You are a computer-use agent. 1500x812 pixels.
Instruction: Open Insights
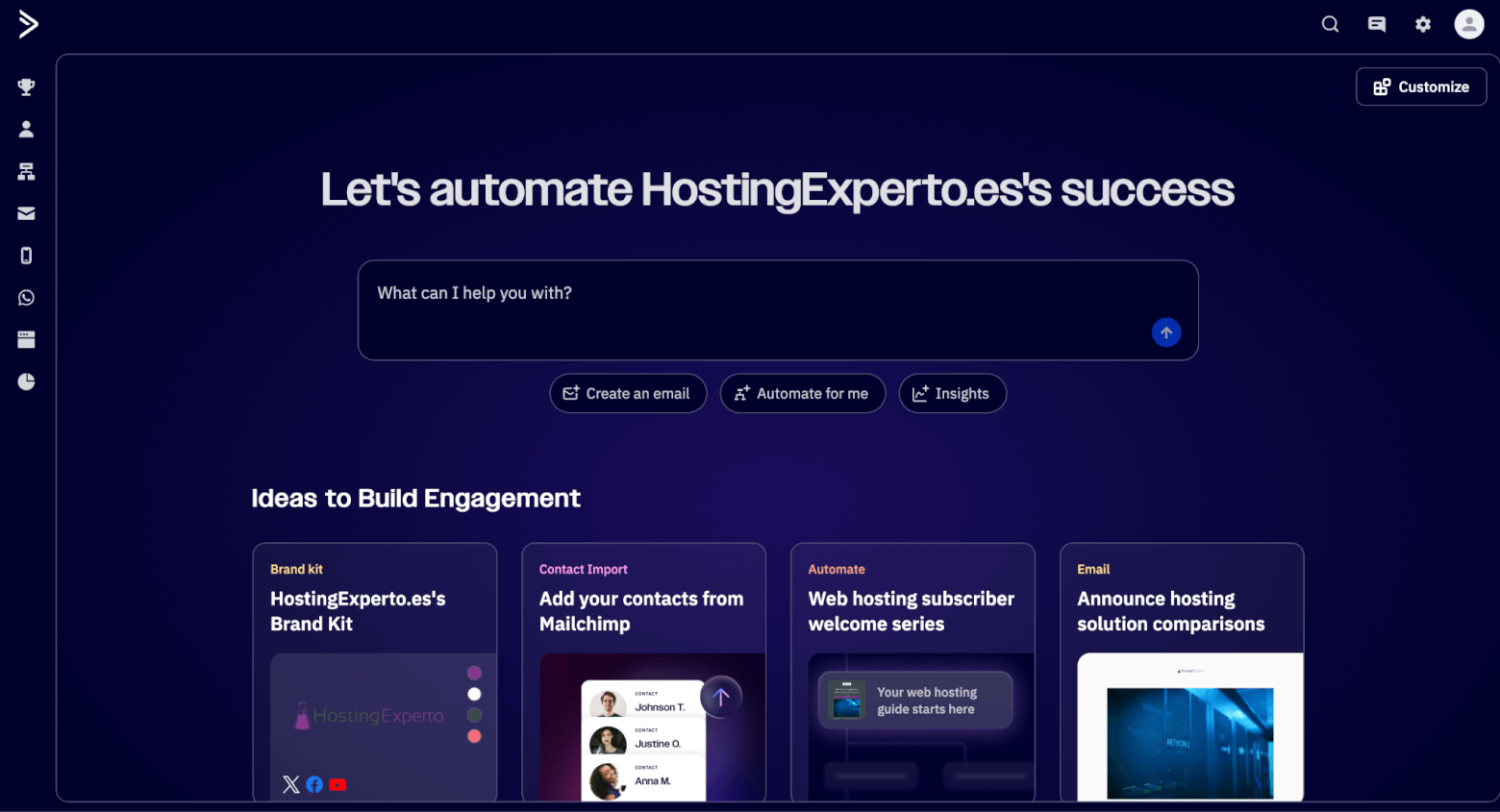click(x=953, y=393)
